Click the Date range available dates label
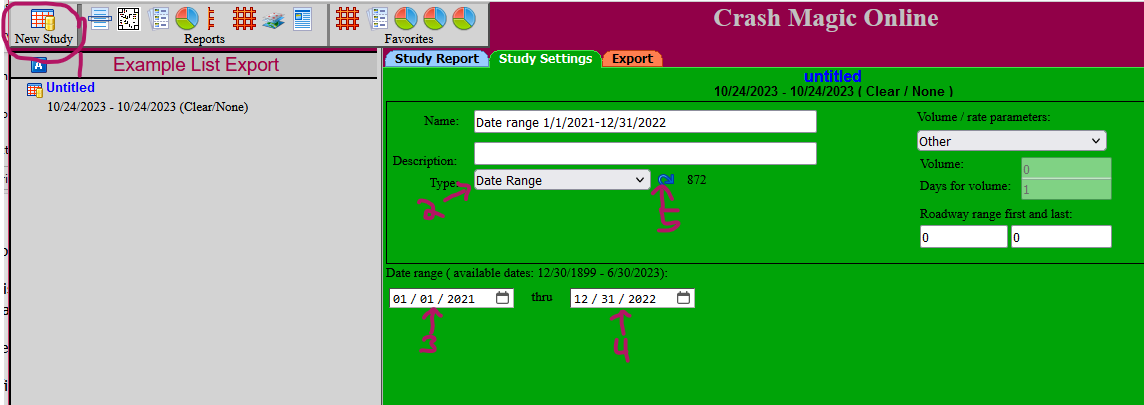Viewport: 1144px width, 405px height. click(527, 273)
